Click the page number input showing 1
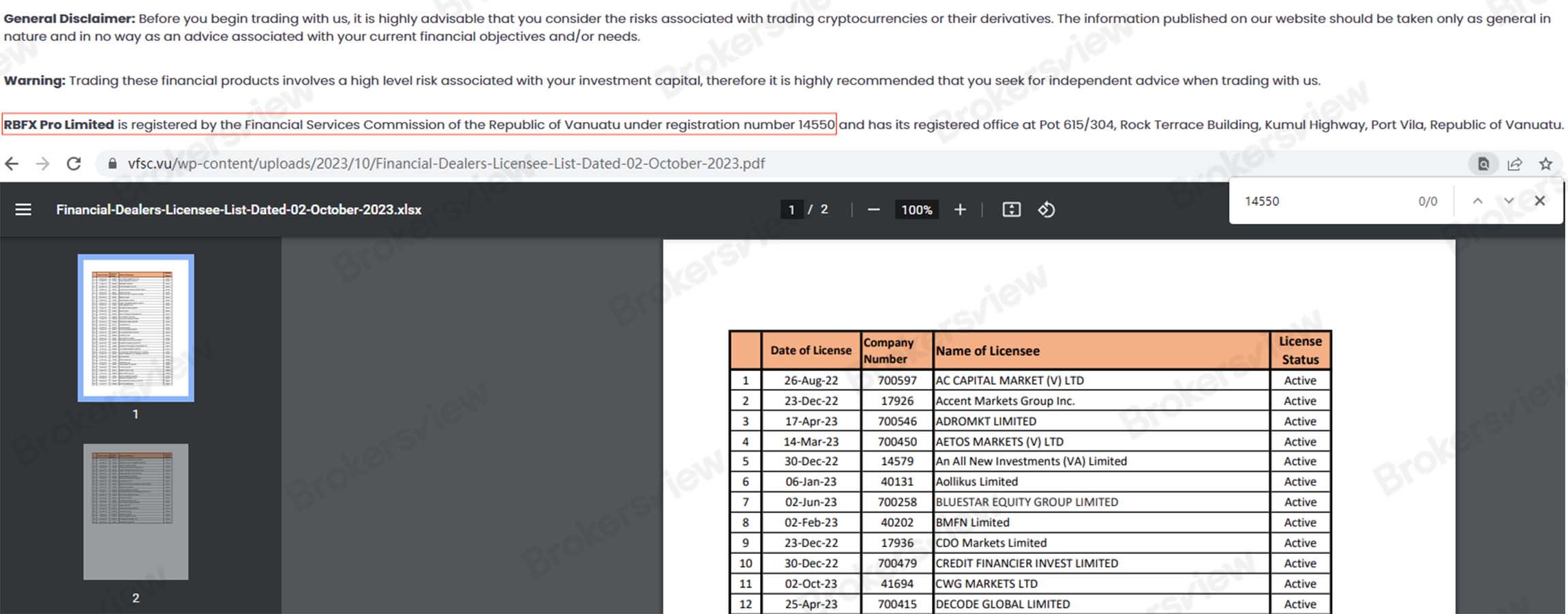 (x=791, y=209)
